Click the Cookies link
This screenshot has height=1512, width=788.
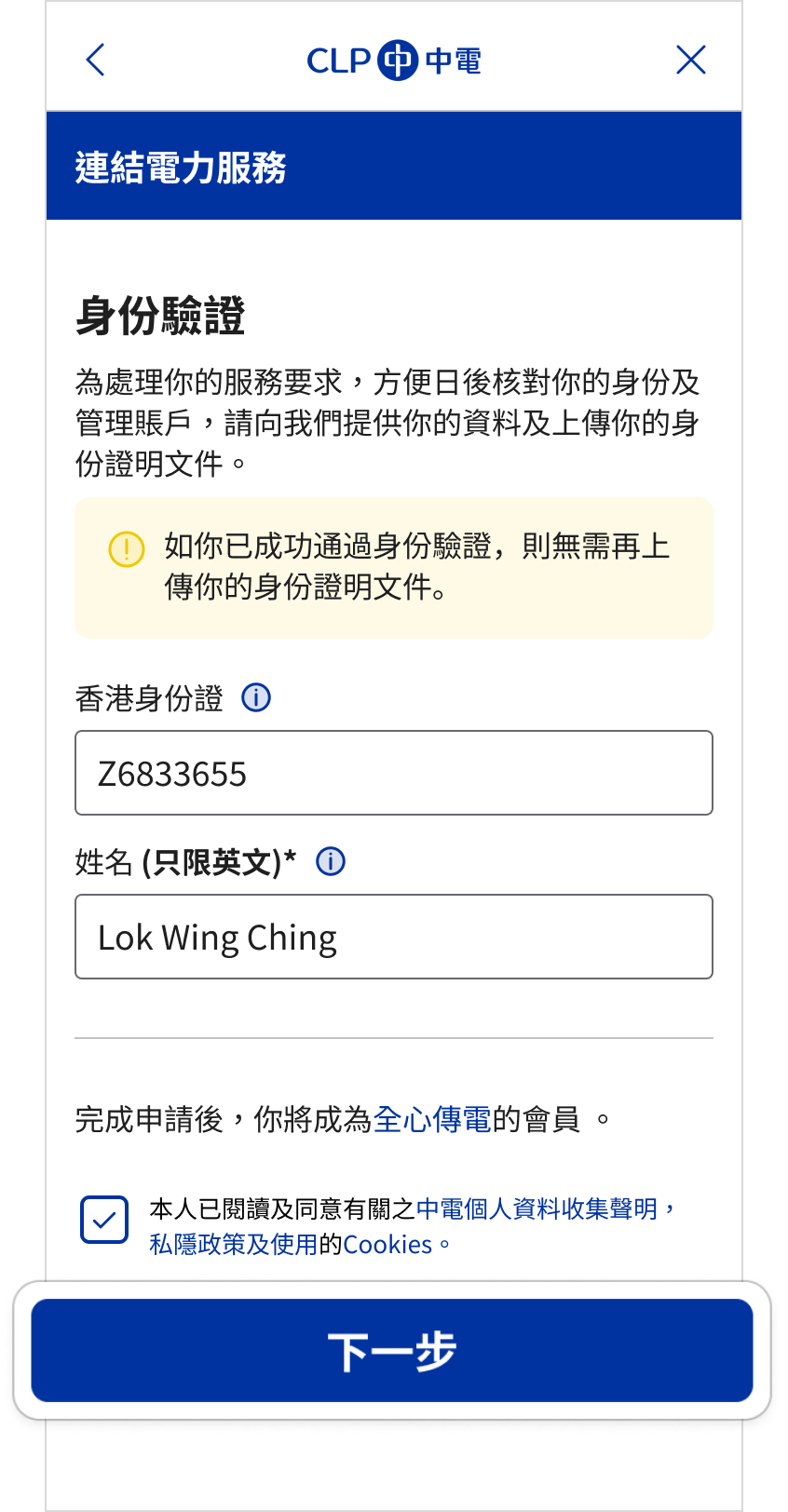(x=387, y=1245)
